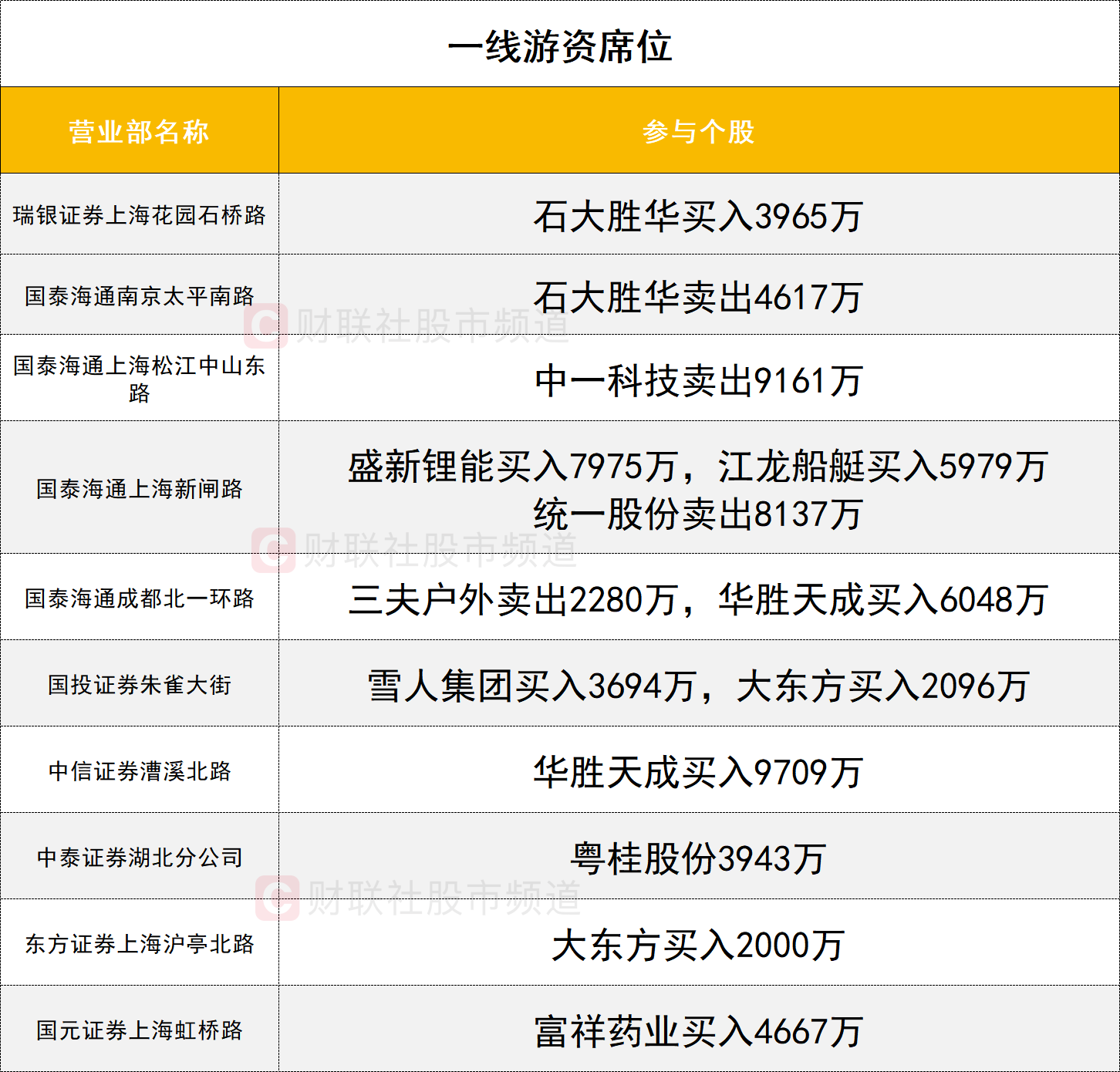Click the 国泰海通上海新闸路 cell

point(139,489)
